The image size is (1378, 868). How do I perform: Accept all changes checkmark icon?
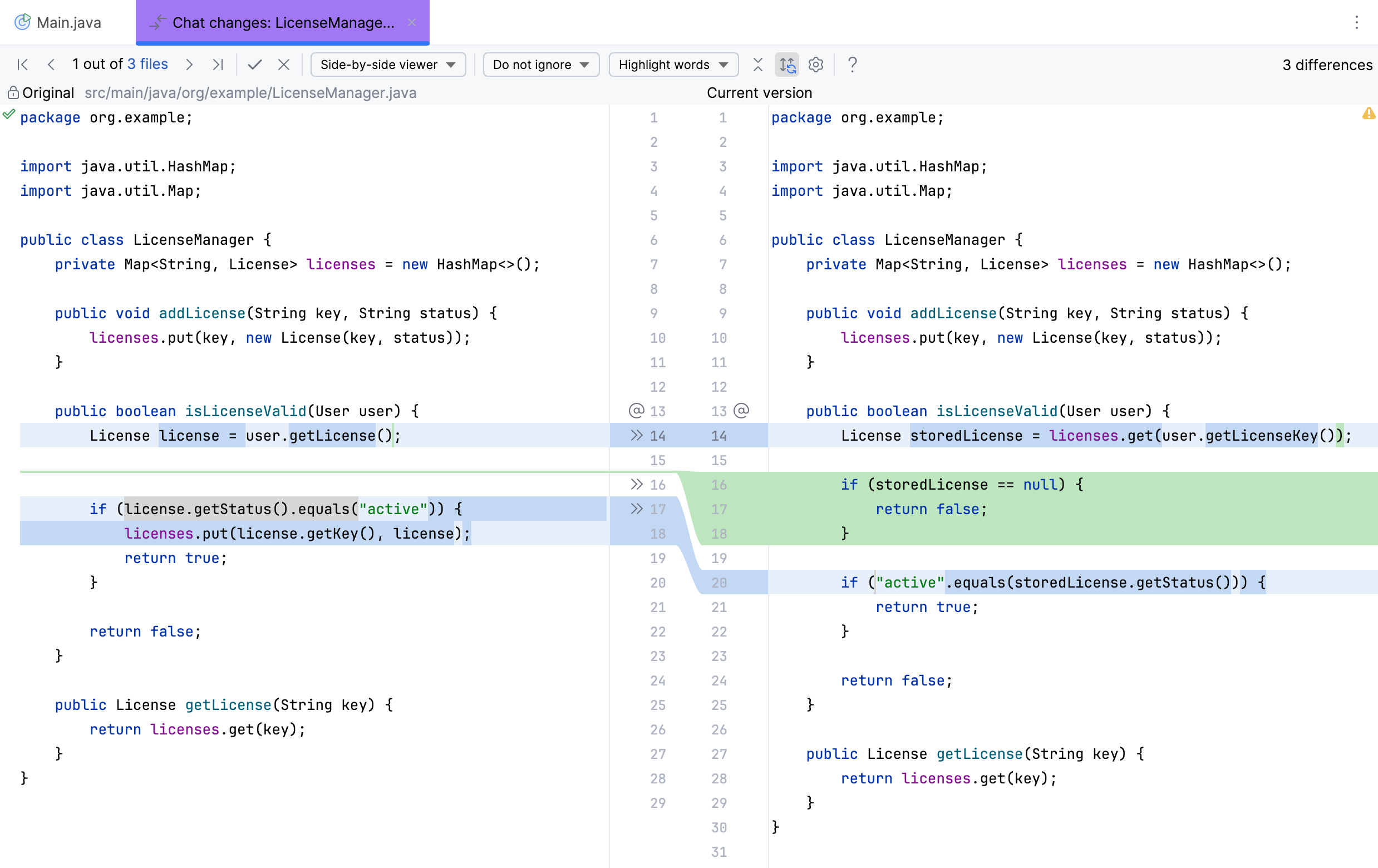coord(255,65)
